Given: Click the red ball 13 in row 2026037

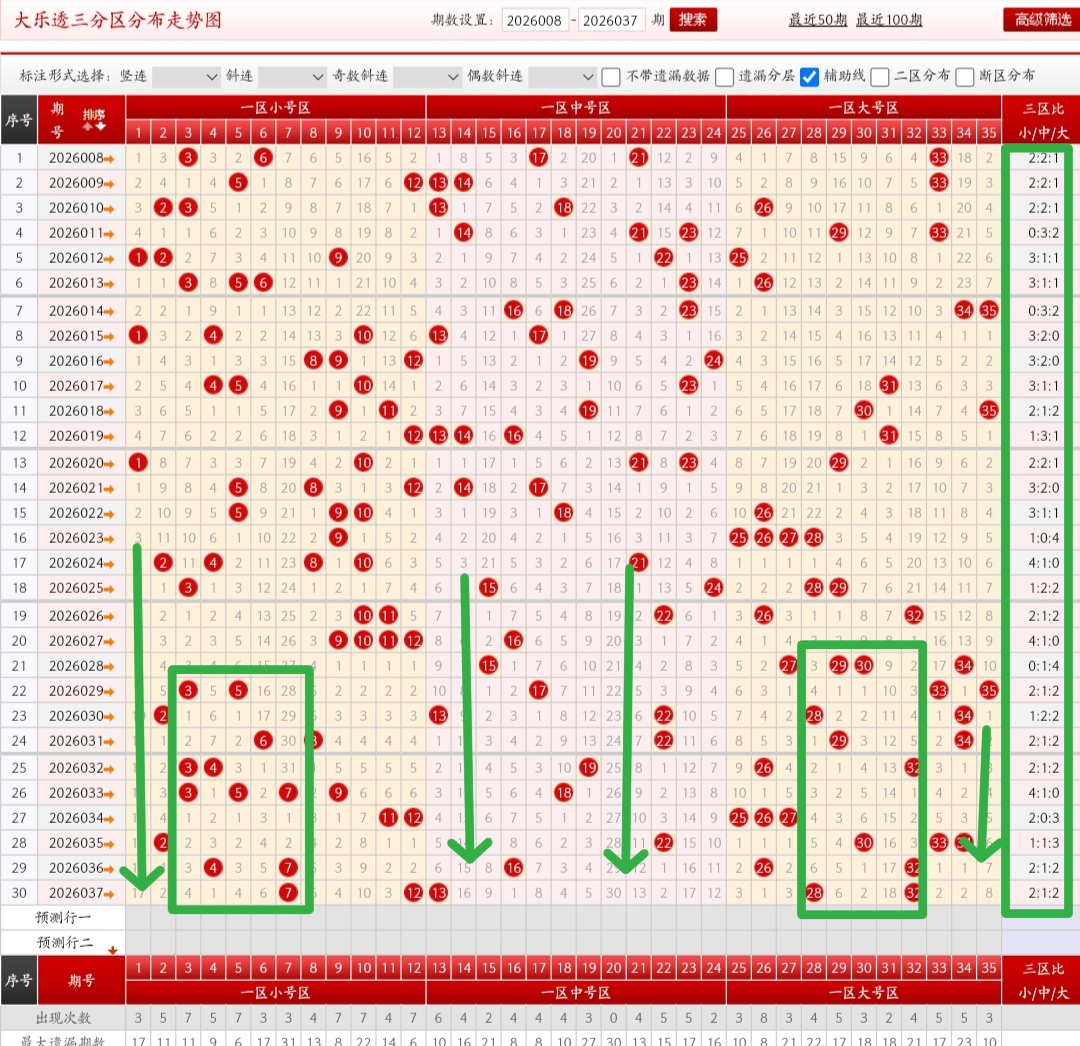Looking at the screenshot, I should [439, 893].
